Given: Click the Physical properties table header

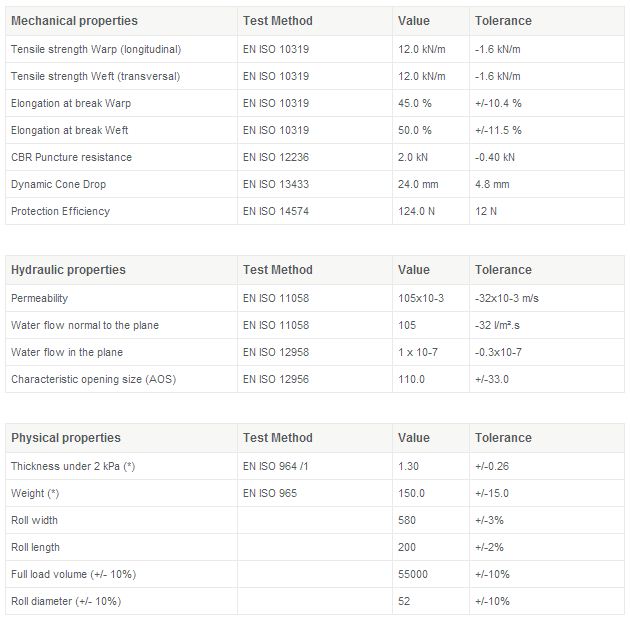Looking at the screenshot, I should pos(65,438).
